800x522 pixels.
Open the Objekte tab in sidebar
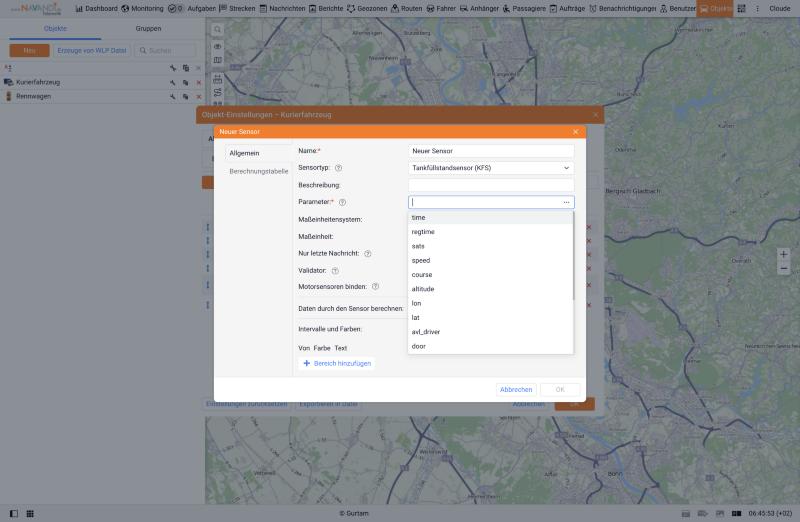(55, 29)
